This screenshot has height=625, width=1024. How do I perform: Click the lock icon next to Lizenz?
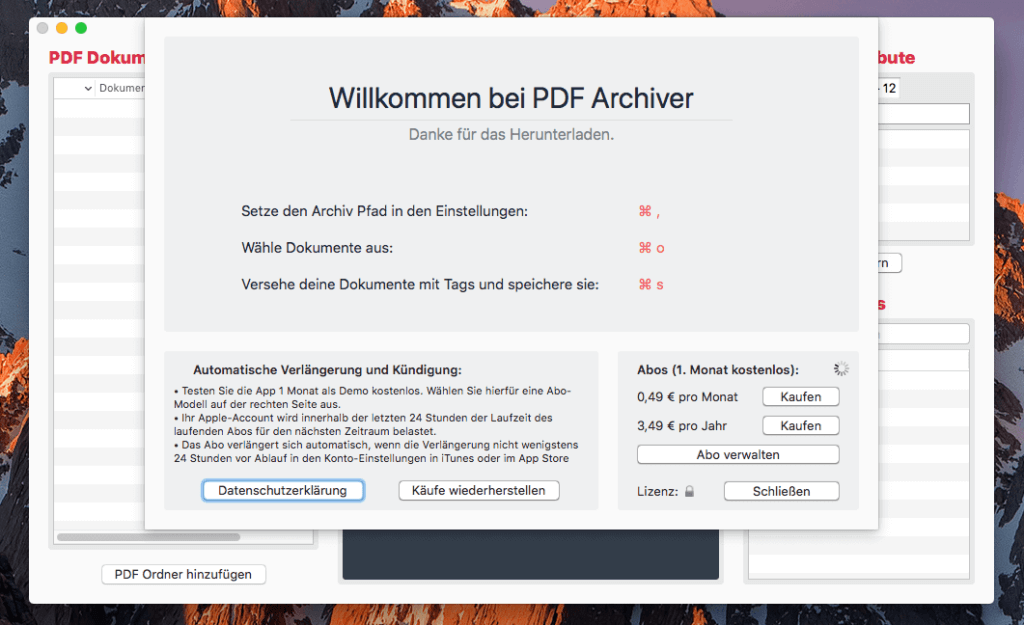pos(691,490)
